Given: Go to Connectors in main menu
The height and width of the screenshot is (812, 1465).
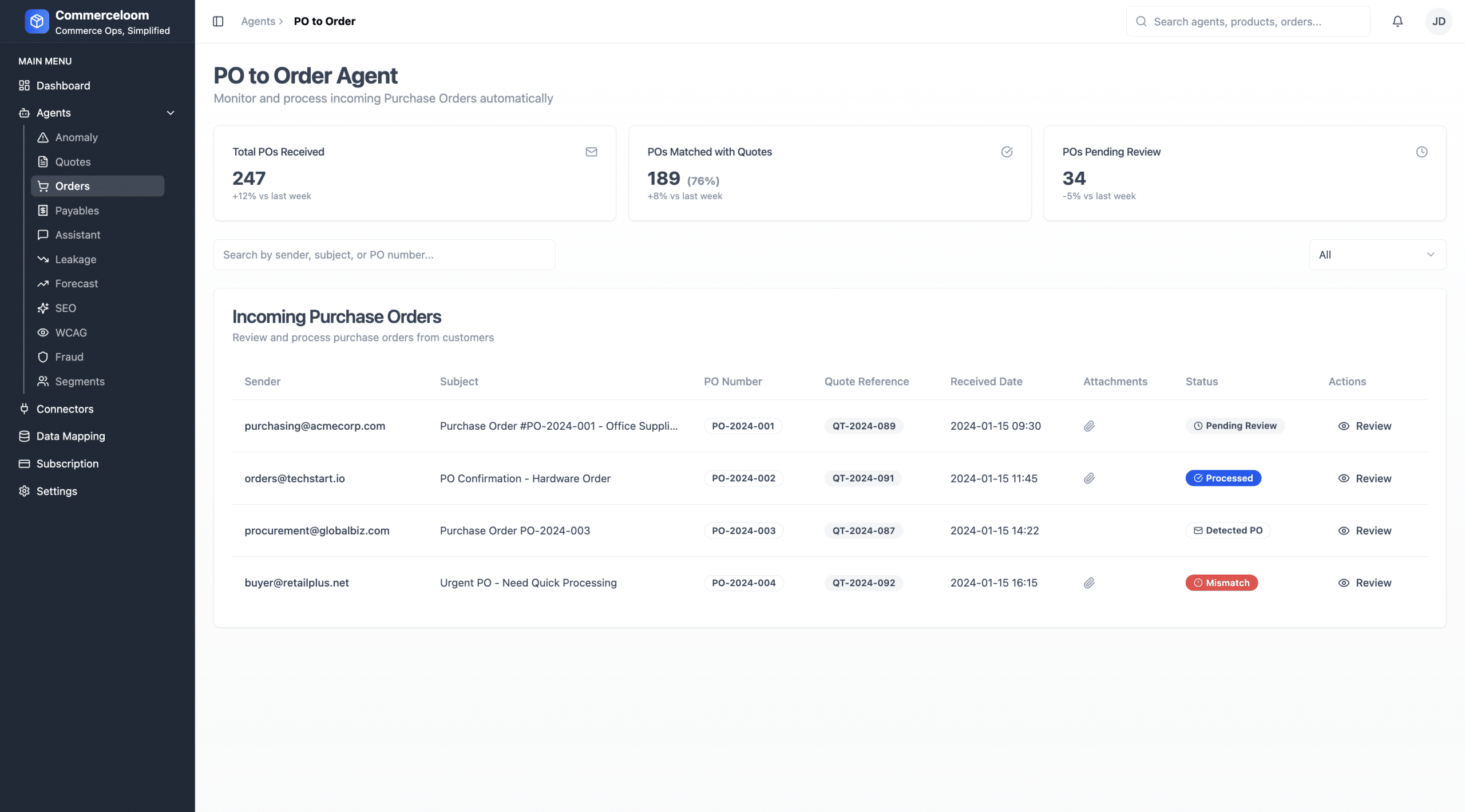Looking at the screenshot, I should [65, 409].
